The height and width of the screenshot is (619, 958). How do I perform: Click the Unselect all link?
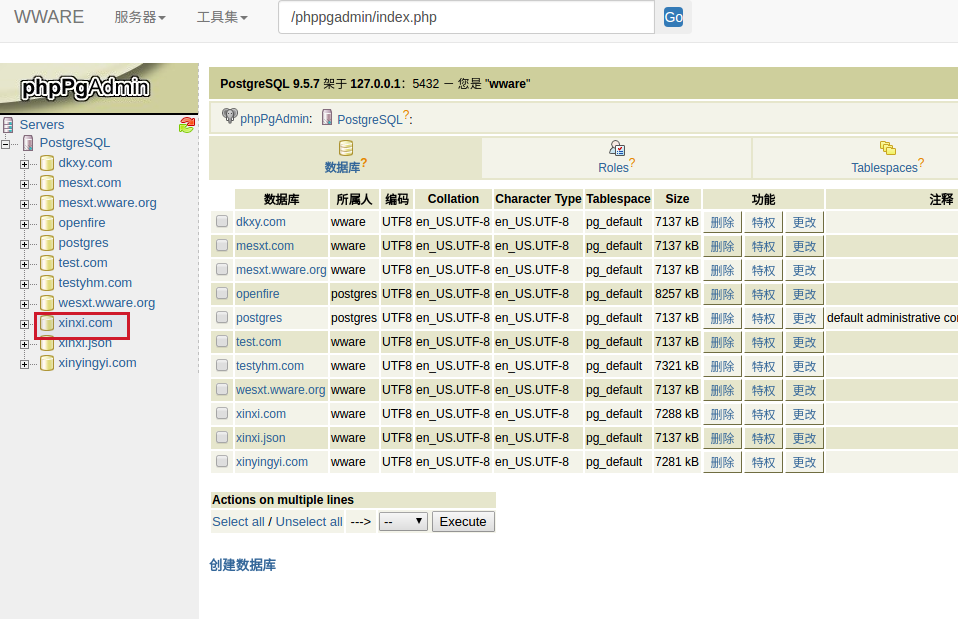pyautogui.click(x=309, y=522)
